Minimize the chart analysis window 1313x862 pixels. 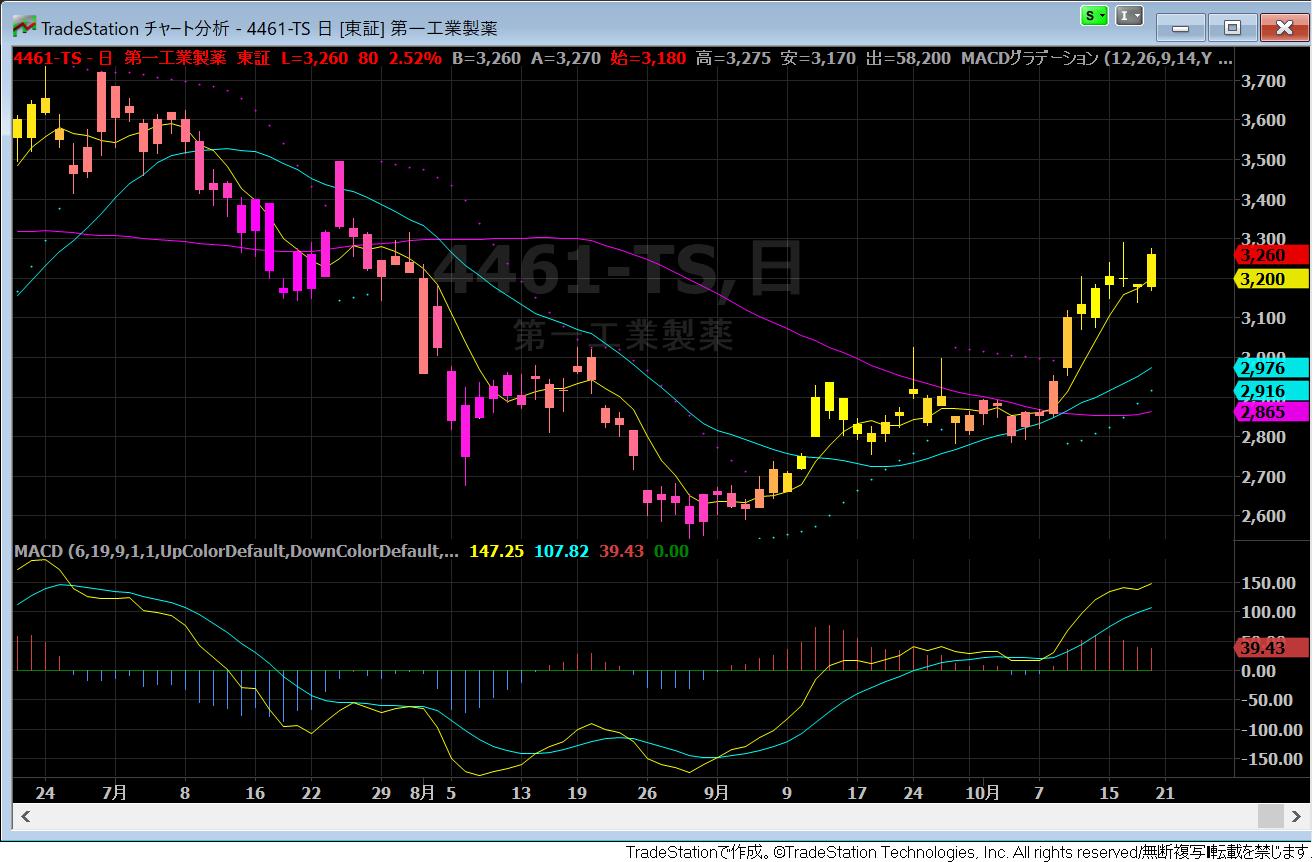click(1180, 27)
